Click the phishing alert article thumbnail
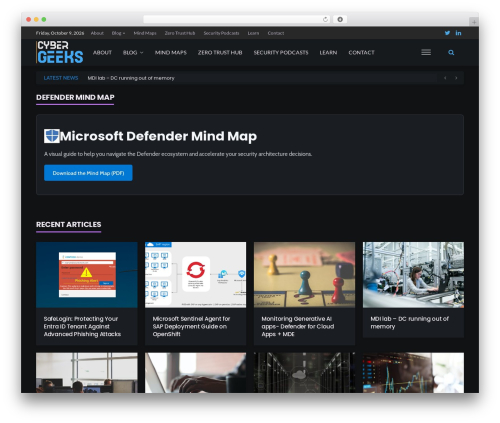Screen dimensions: 500x423 (87, 275)
